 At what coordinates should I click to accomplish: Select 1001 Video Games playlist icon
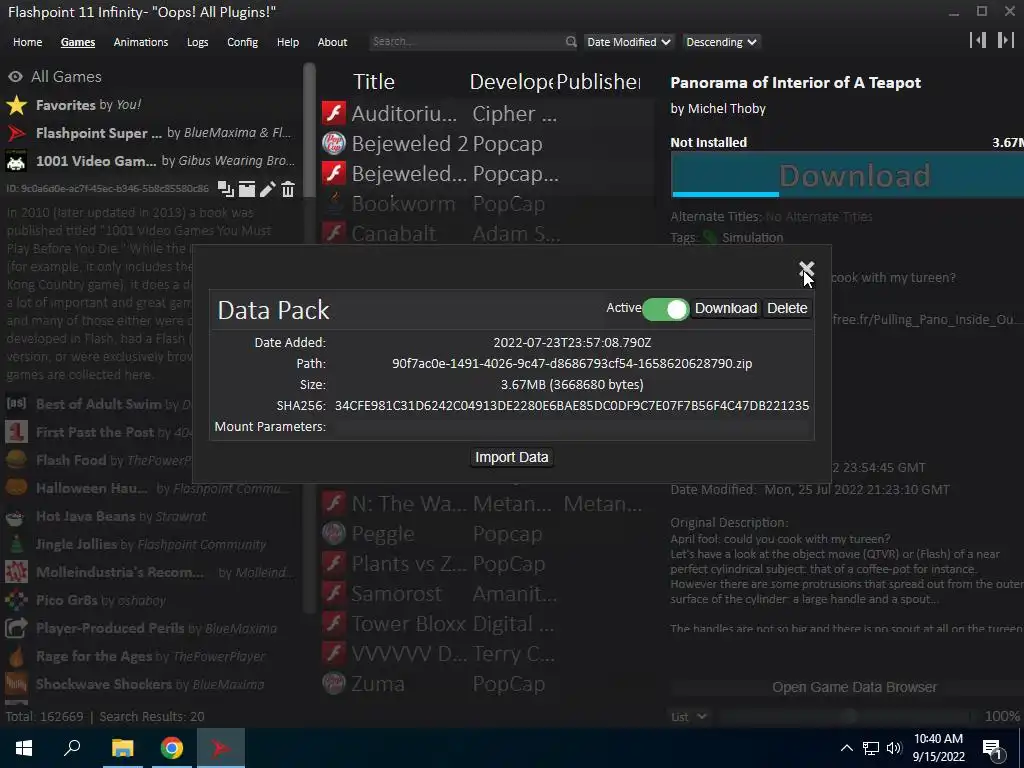click(x=16, y=161)
